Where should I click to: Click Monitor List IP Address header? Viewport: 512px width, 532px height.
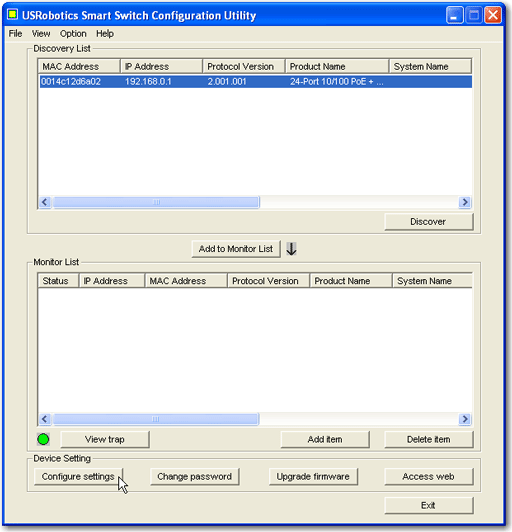point(112,281)
